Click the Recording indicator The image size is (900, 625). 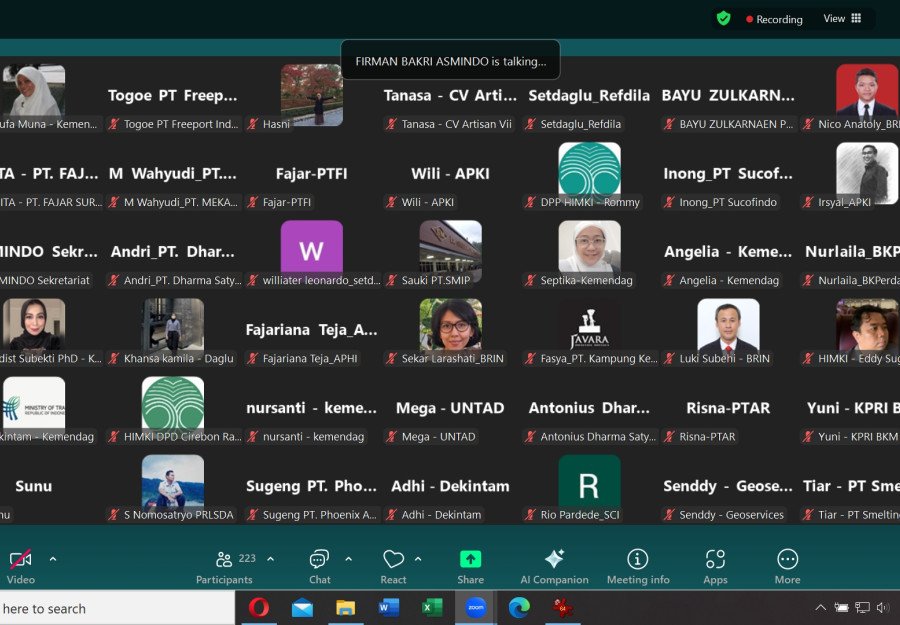pos(774,19)
